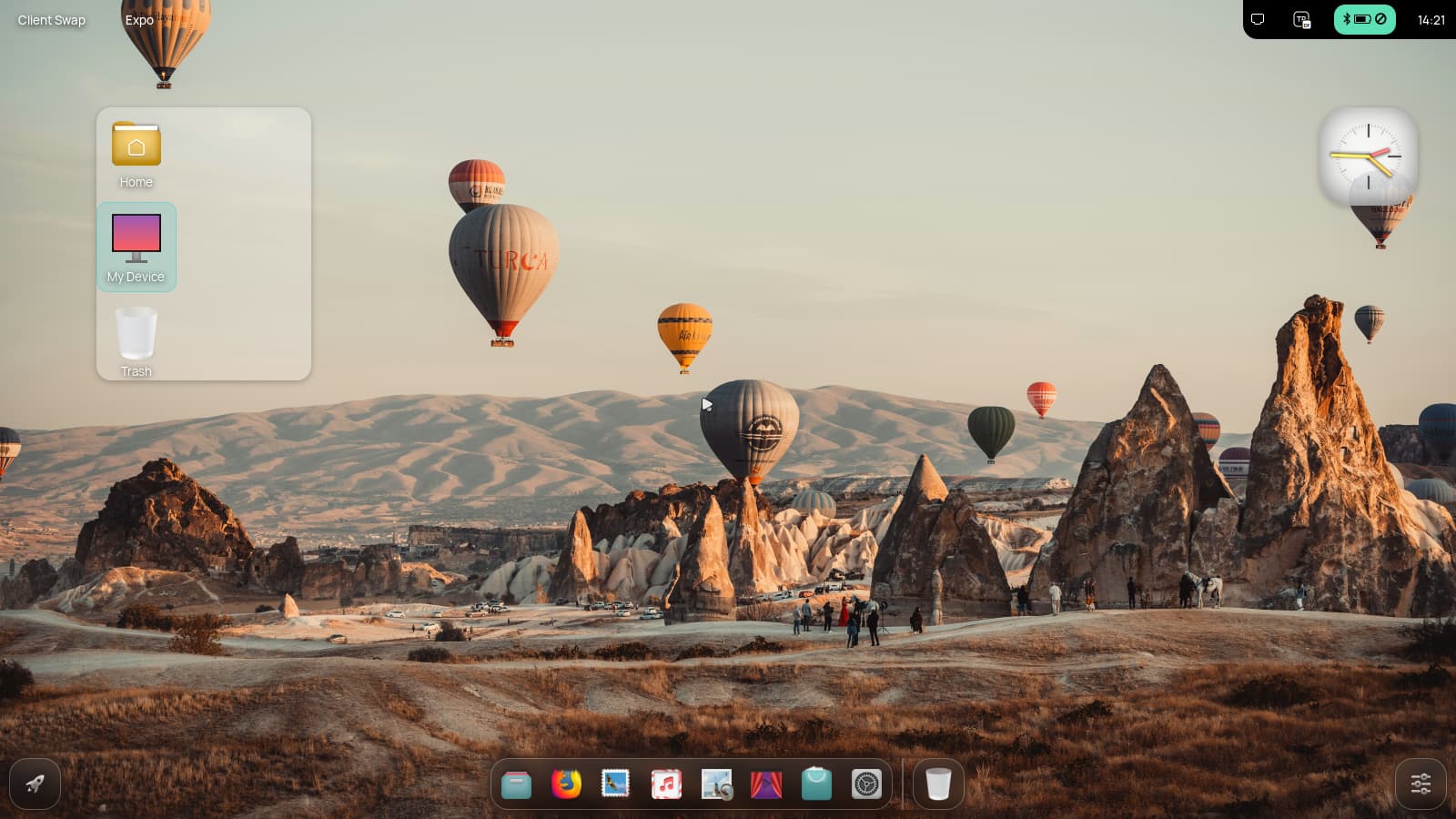The image size is (1456, 819).
Task: Click the trash bin in the dock
Action: (x=938, y=784)
